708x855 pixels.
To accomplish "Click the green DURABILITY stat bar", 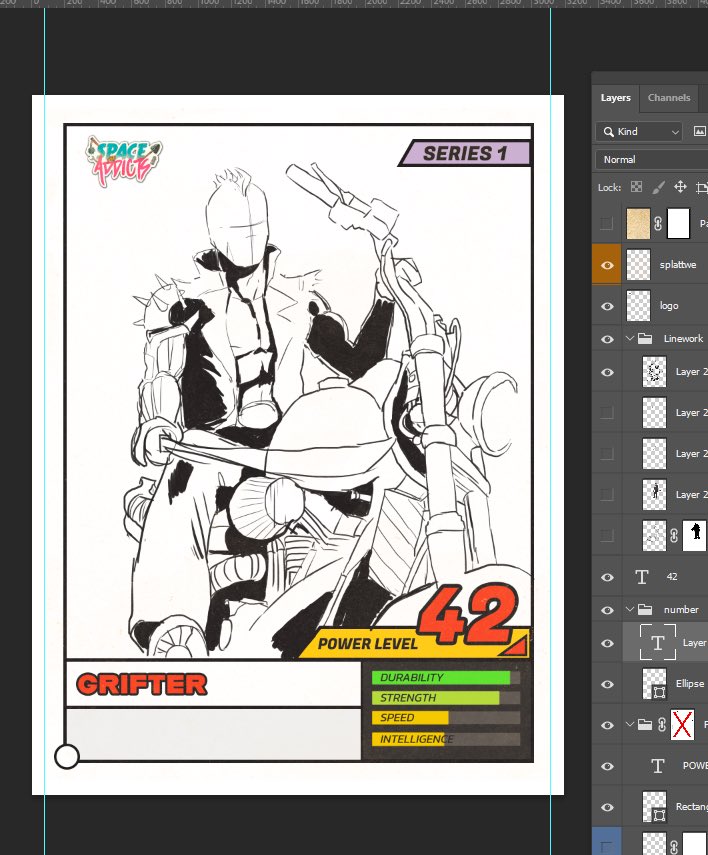I will click(441, 677).
